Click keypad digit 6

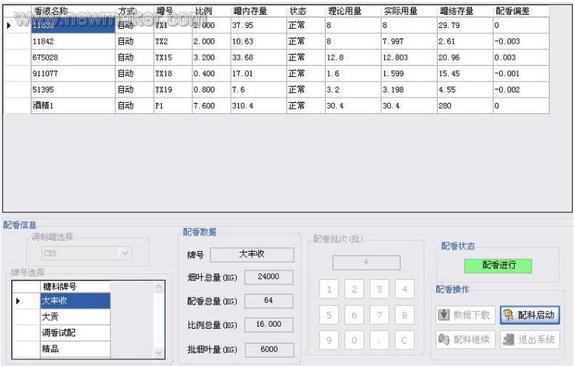(x=354, y=315)
